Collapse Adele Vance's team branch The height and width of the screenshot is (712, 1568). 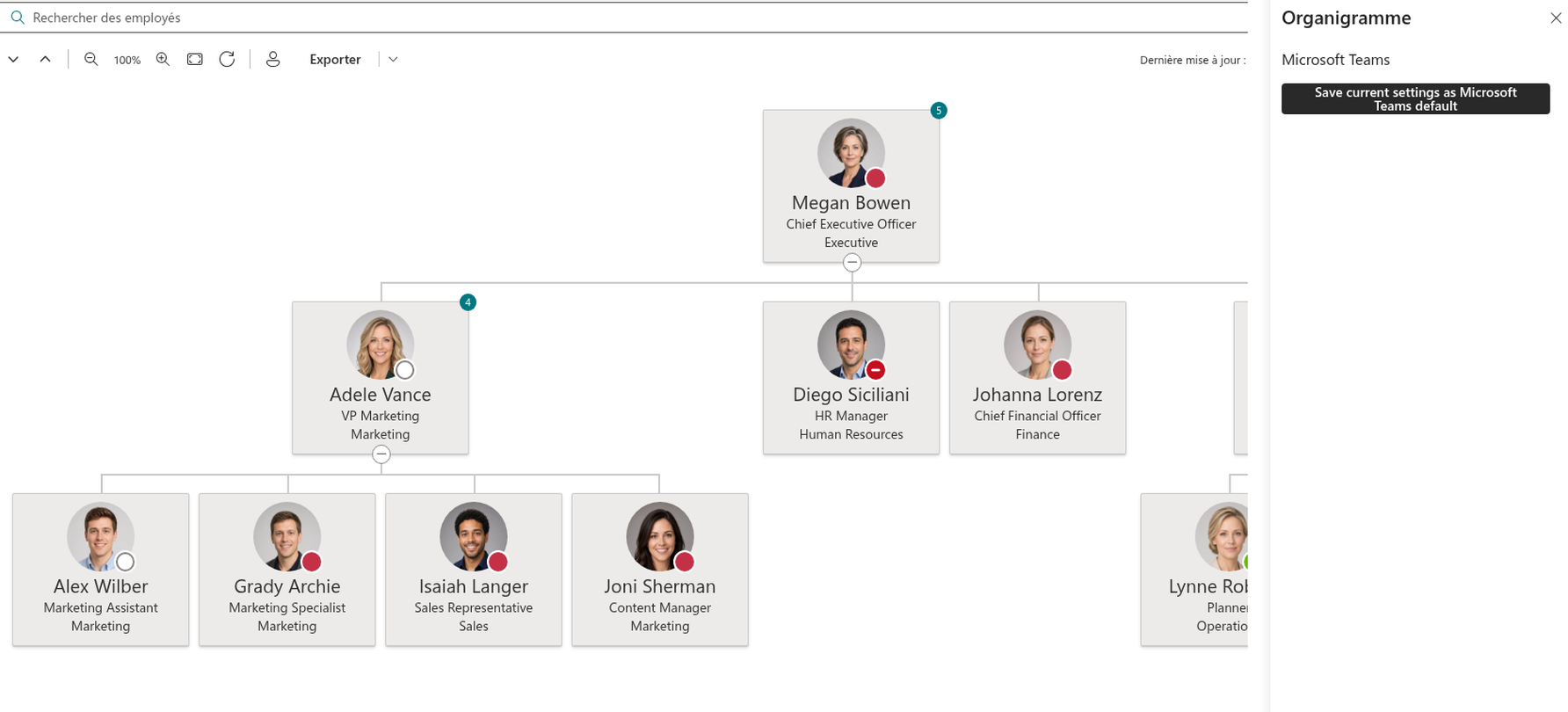[x=381, y=454]
